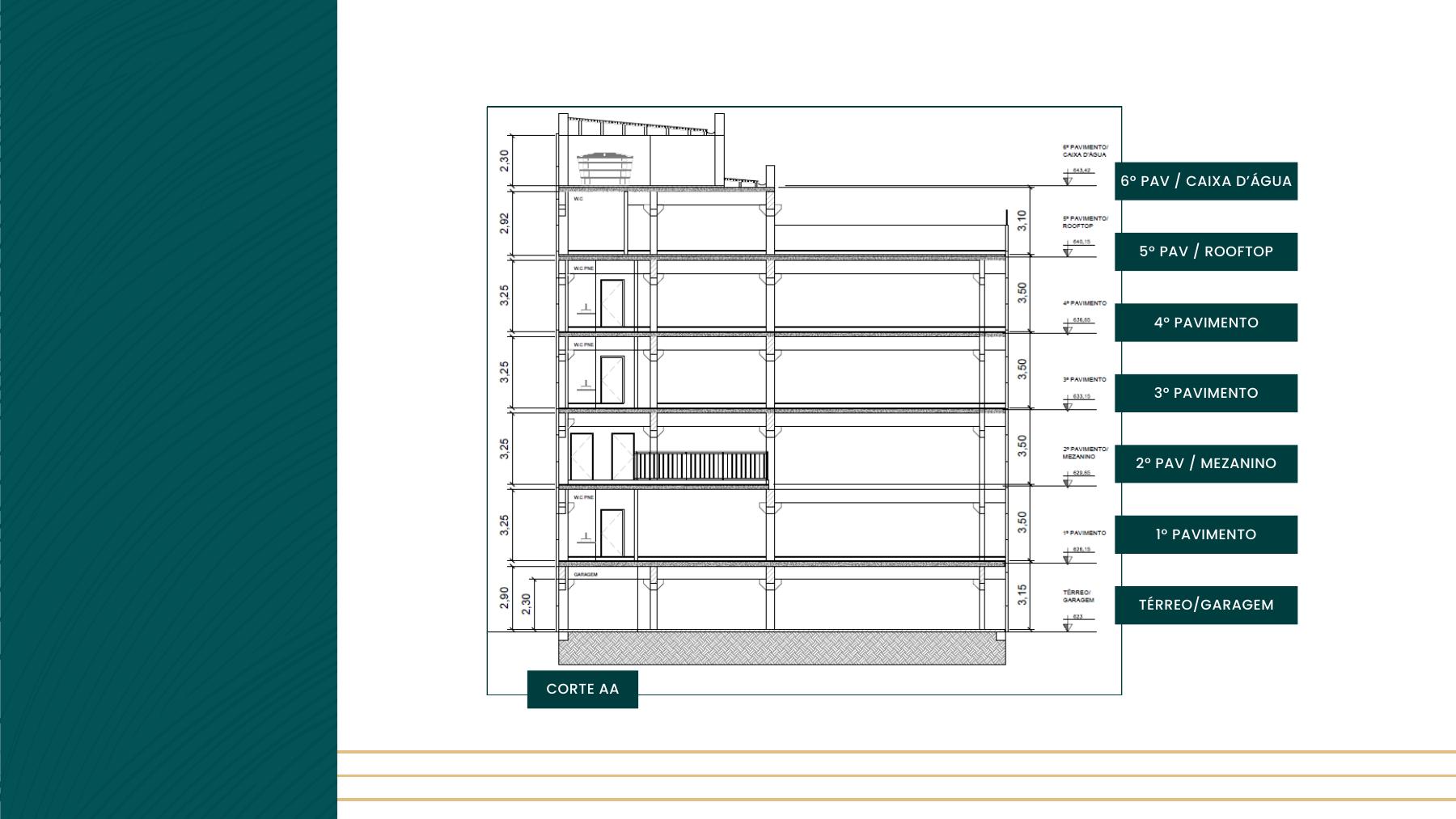Select the 5º PAV / ROOFTOP label
Viewport: 1456px width, 819px height.
coord(1205,251)
